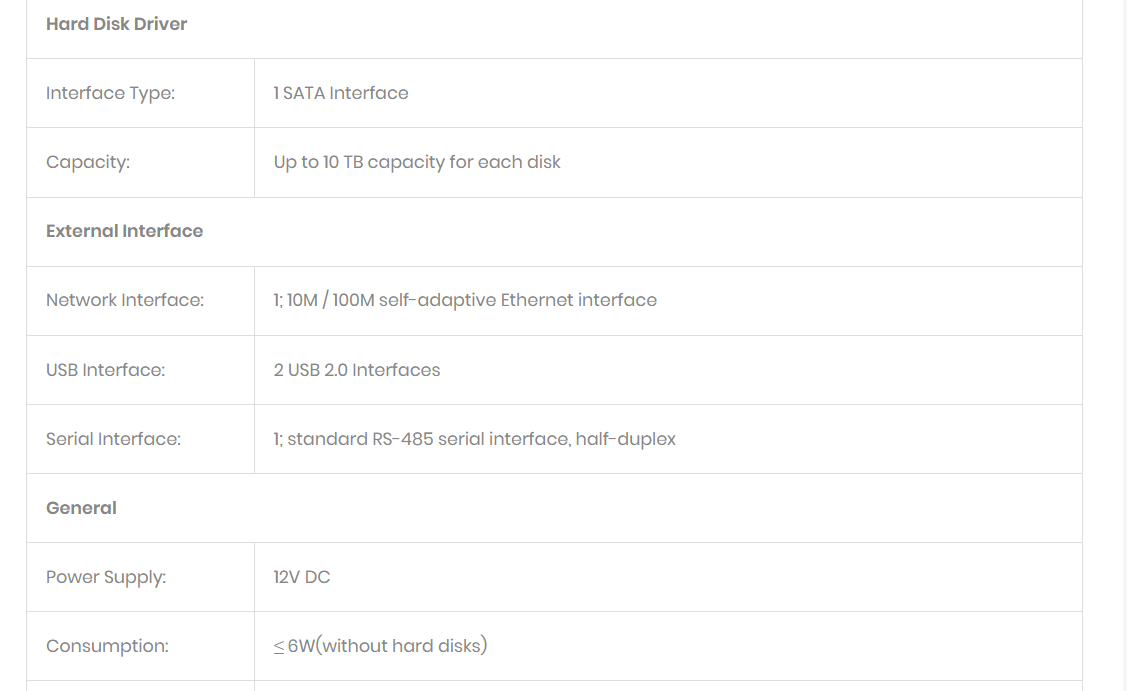This screenshot has height=691, width=1127.
Task: Select the 1 SATA Interface value
Action: pos(341,93)
